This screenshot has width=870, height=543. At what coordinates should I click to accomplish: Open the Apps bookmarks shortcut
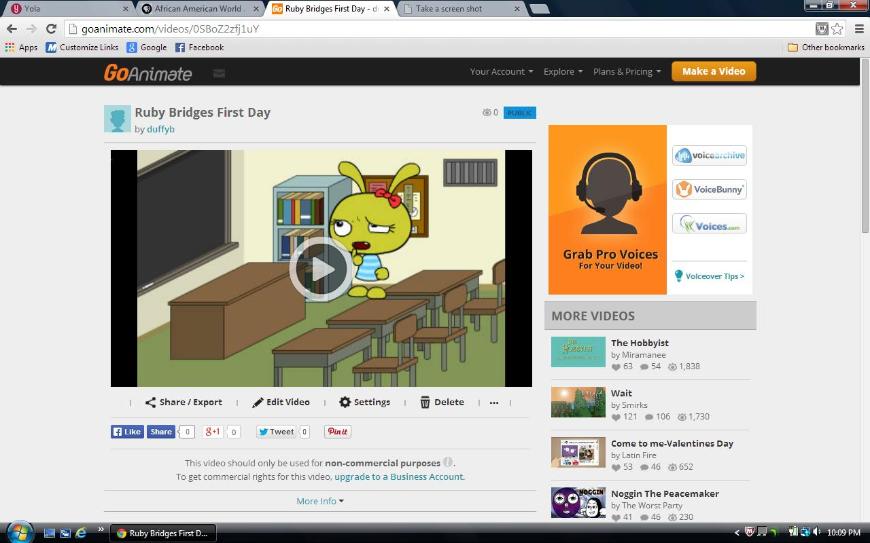21,47
